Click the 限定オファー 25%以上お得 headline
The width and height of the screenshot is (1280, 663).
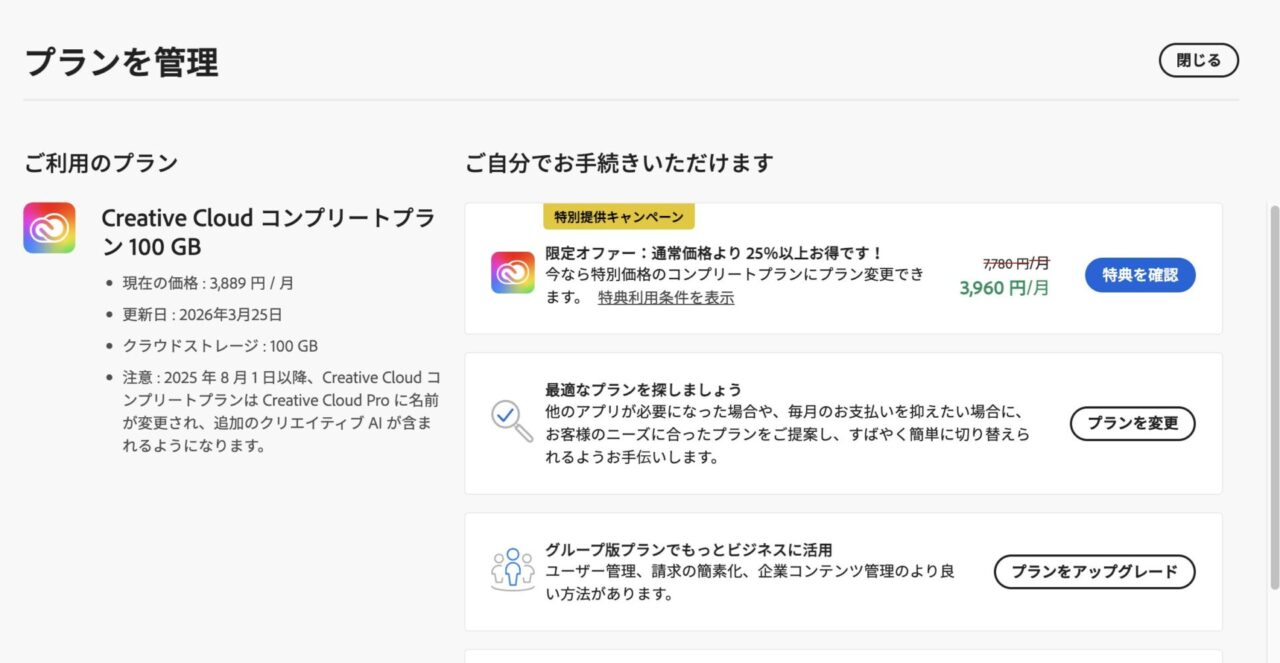pos(715,253)
